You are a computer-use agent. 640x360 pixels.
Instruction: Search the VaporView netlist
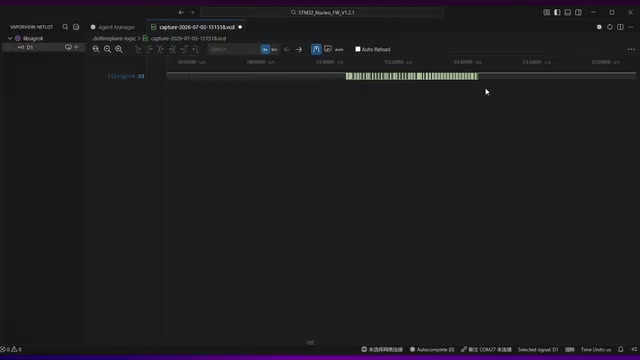65,27
